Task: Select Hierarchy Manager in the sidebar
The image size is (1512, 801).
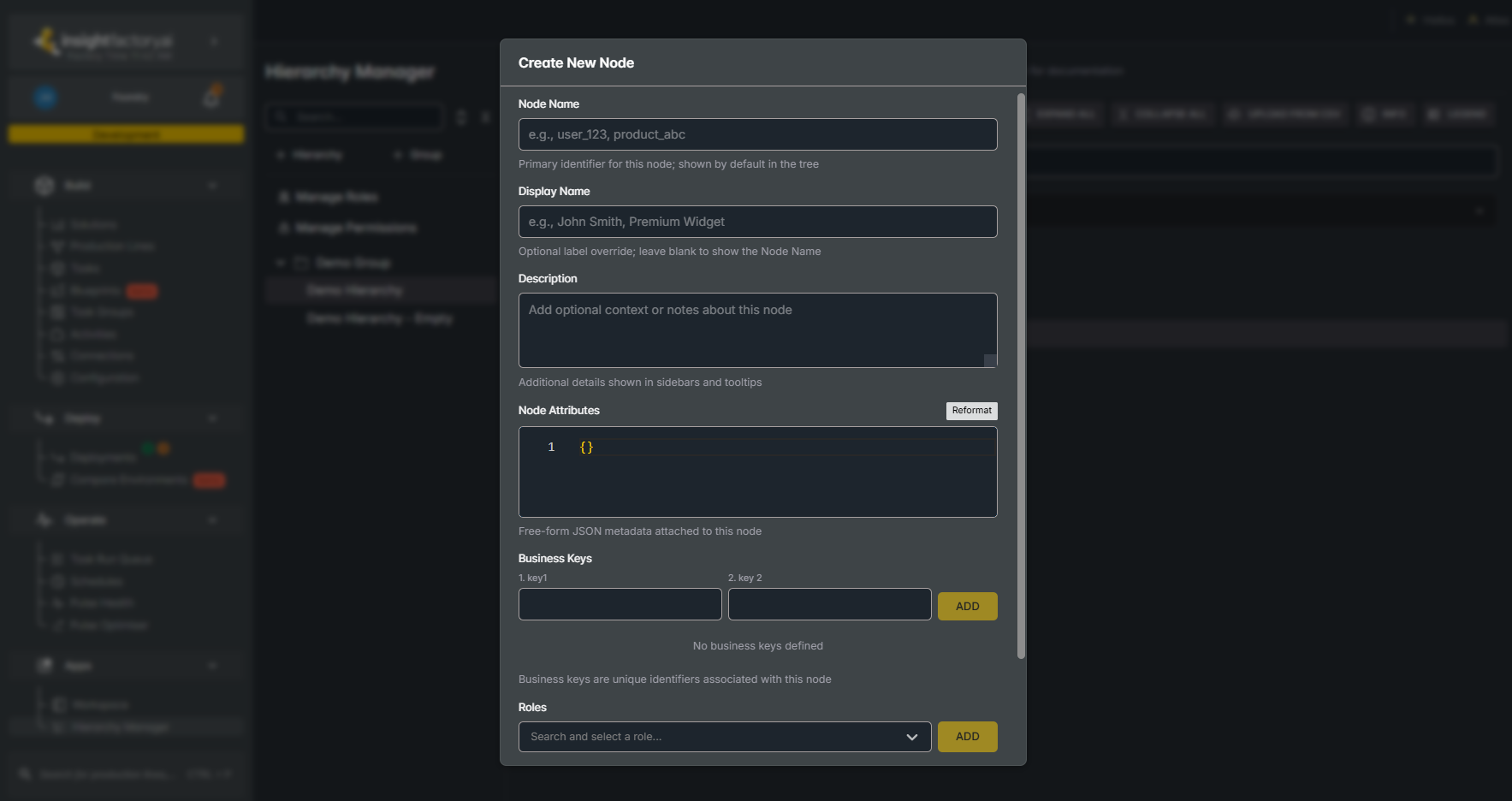Action: click(x=127, y=727)
